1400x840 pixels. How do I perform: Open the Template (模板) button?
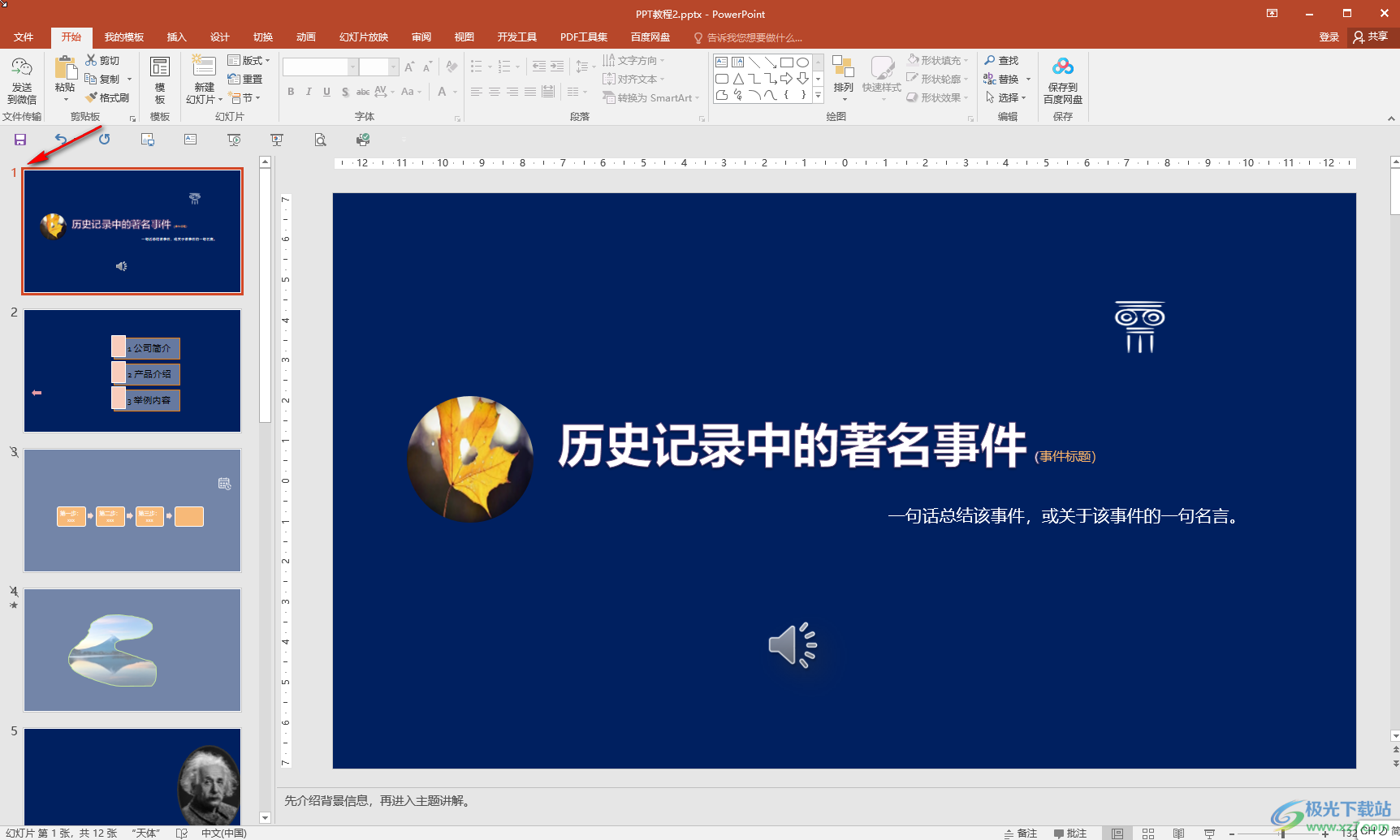point(160,80)
